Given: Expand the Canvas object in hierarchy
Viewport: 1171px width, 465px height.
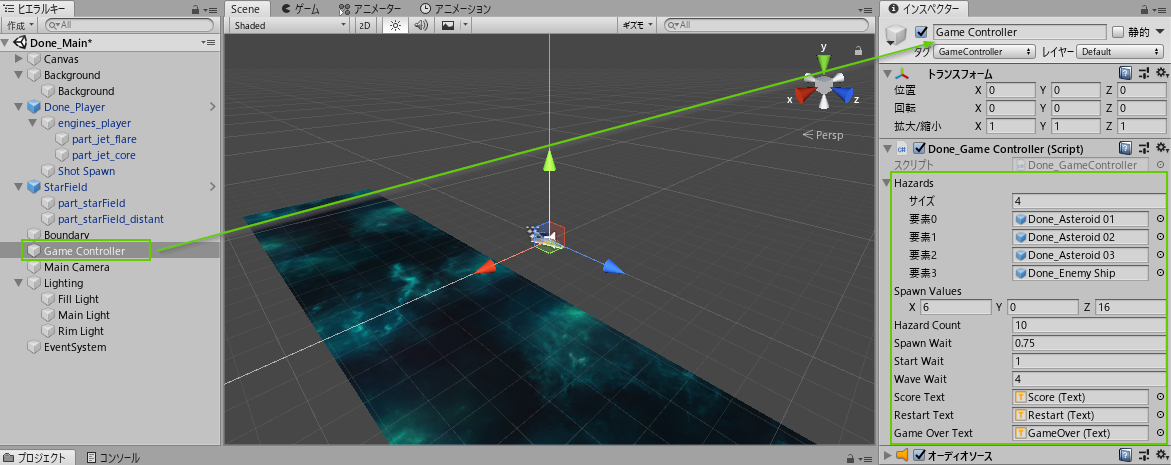Looking at the screenshot, I should coord(19,58).
